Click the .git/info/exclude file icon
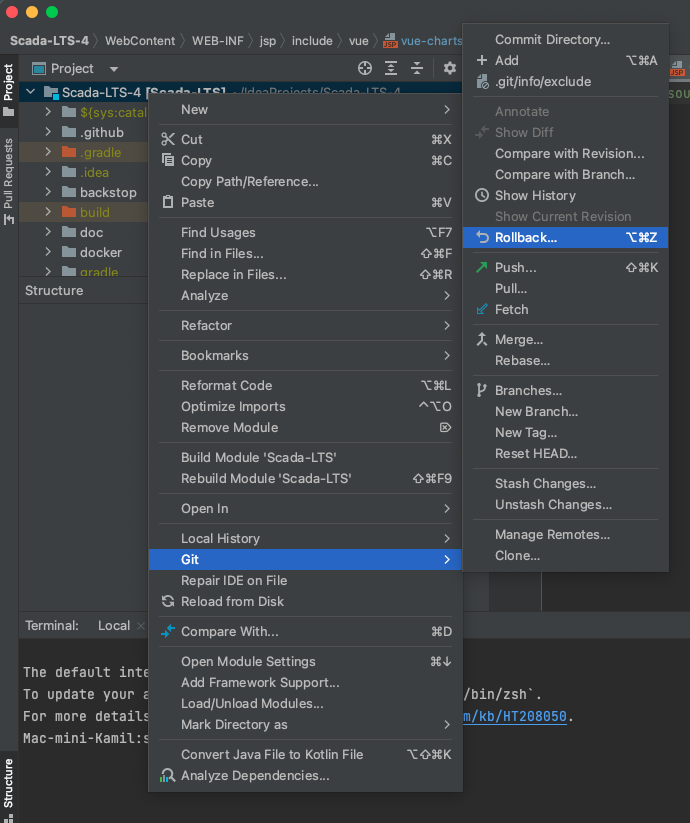This screenshot has height=823, width=690. point(482,81)
